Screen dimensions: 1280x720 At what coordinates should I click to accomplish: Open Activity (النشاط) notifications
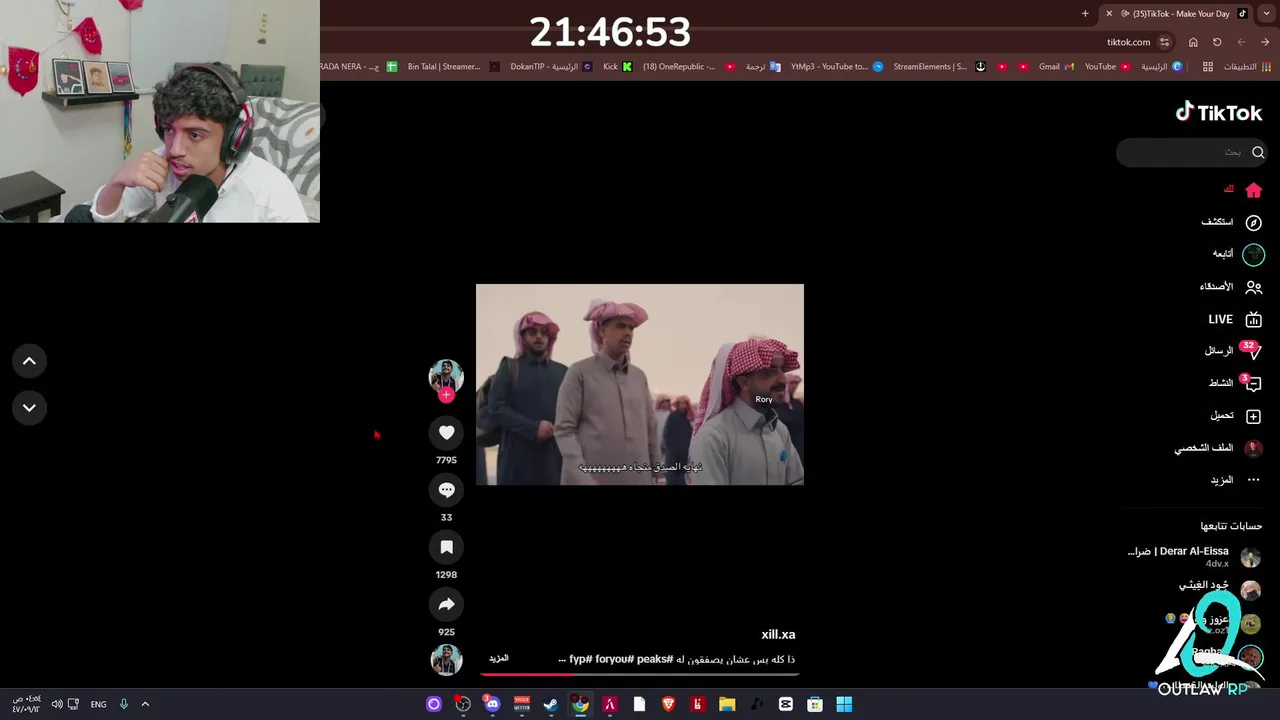[1235, 383]
